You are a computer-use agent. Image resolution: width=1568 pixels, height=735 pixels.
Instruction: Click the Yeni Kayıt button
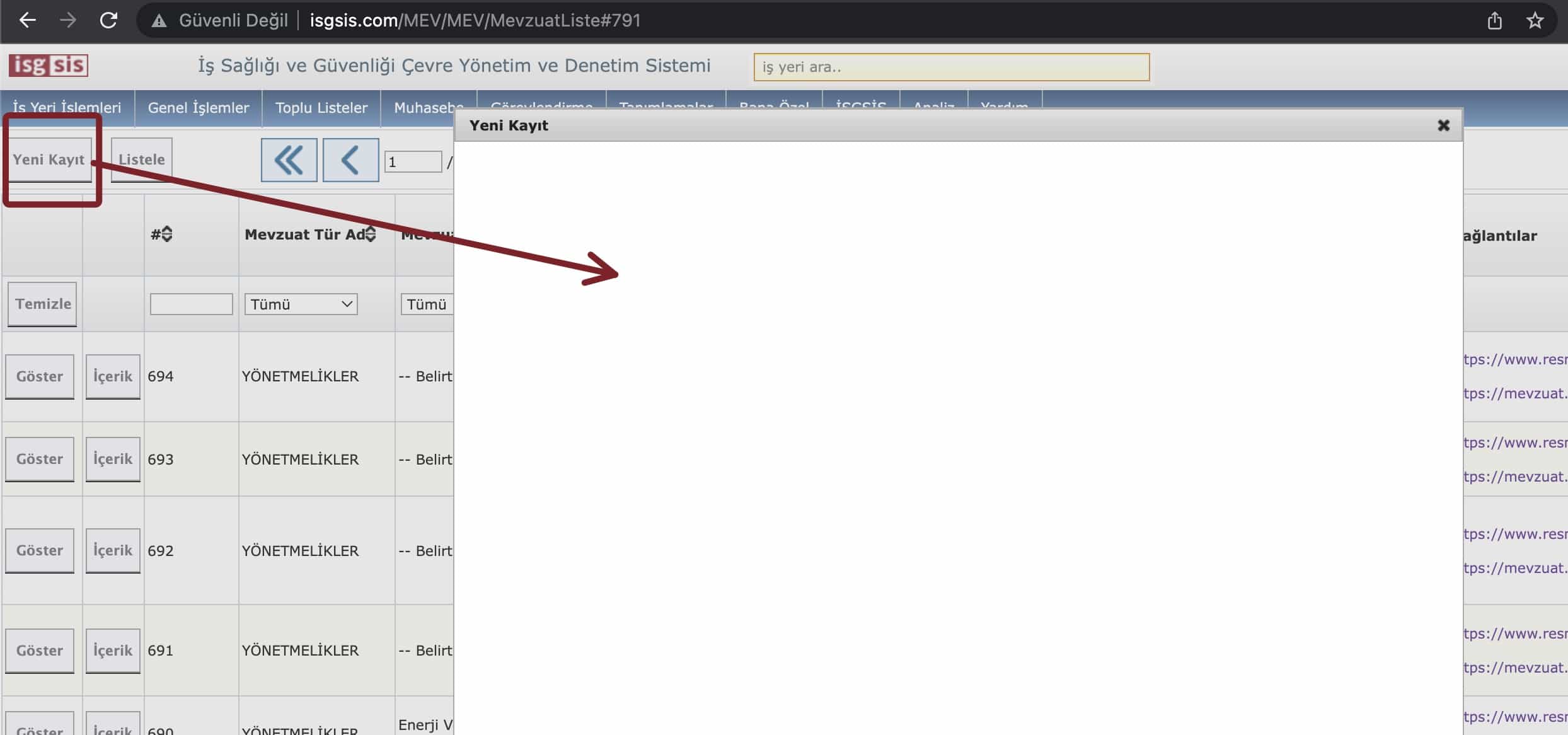pos(49,159)
